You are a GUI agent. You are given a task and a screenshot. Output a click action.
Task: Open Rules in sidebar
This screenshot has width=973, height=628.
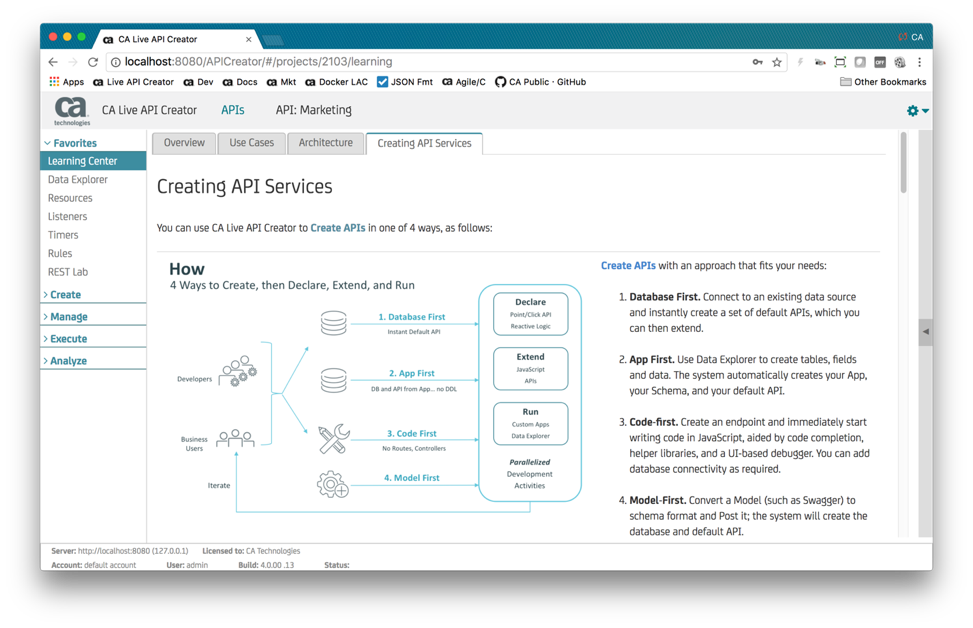60,254
